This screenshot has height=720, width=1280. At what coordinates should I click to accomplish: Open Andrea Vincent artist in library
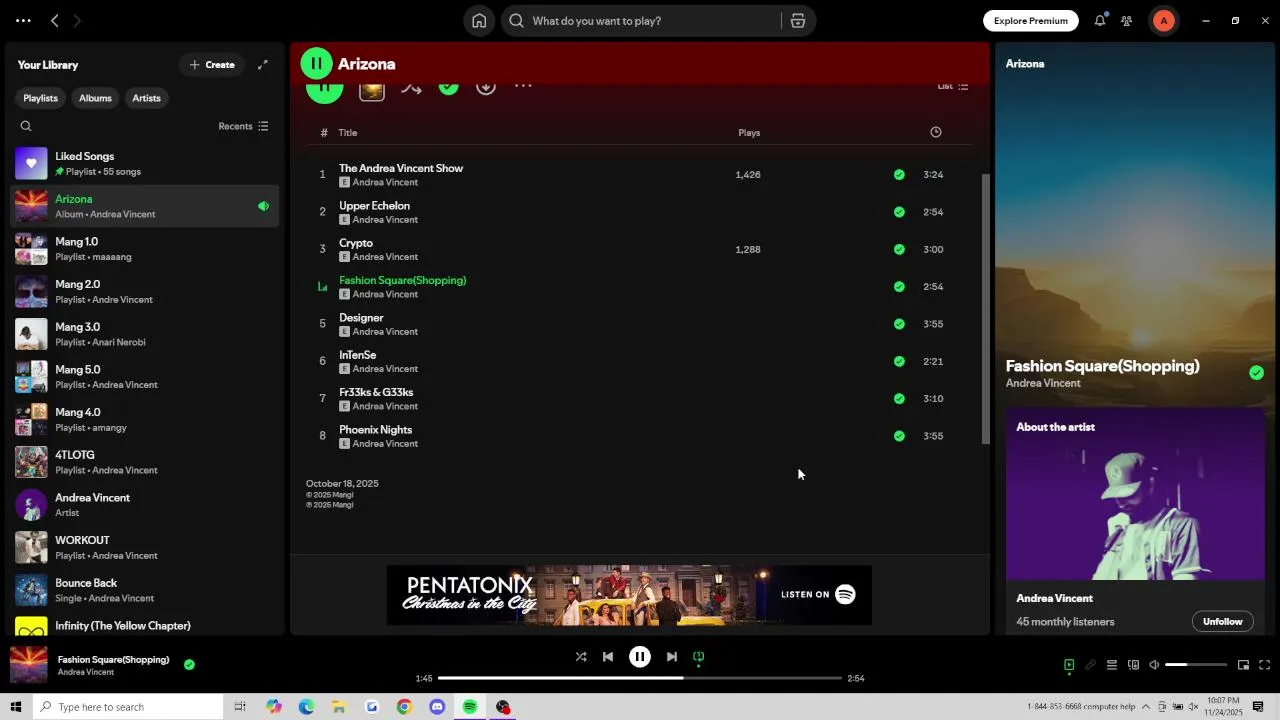pyautogui.click(x=146, y=505)
